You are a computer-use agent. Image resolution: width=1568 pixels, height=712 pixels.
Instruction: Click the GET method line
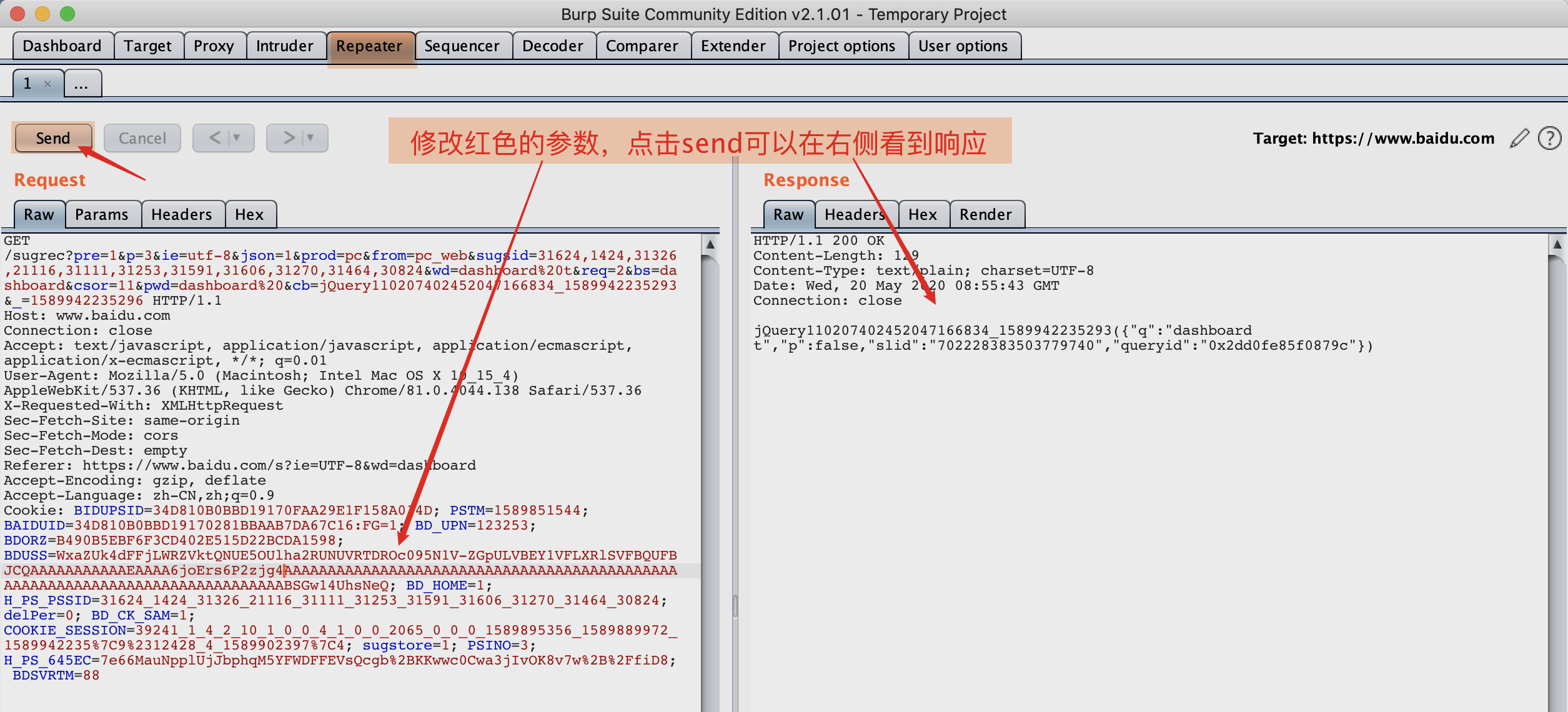17,240
